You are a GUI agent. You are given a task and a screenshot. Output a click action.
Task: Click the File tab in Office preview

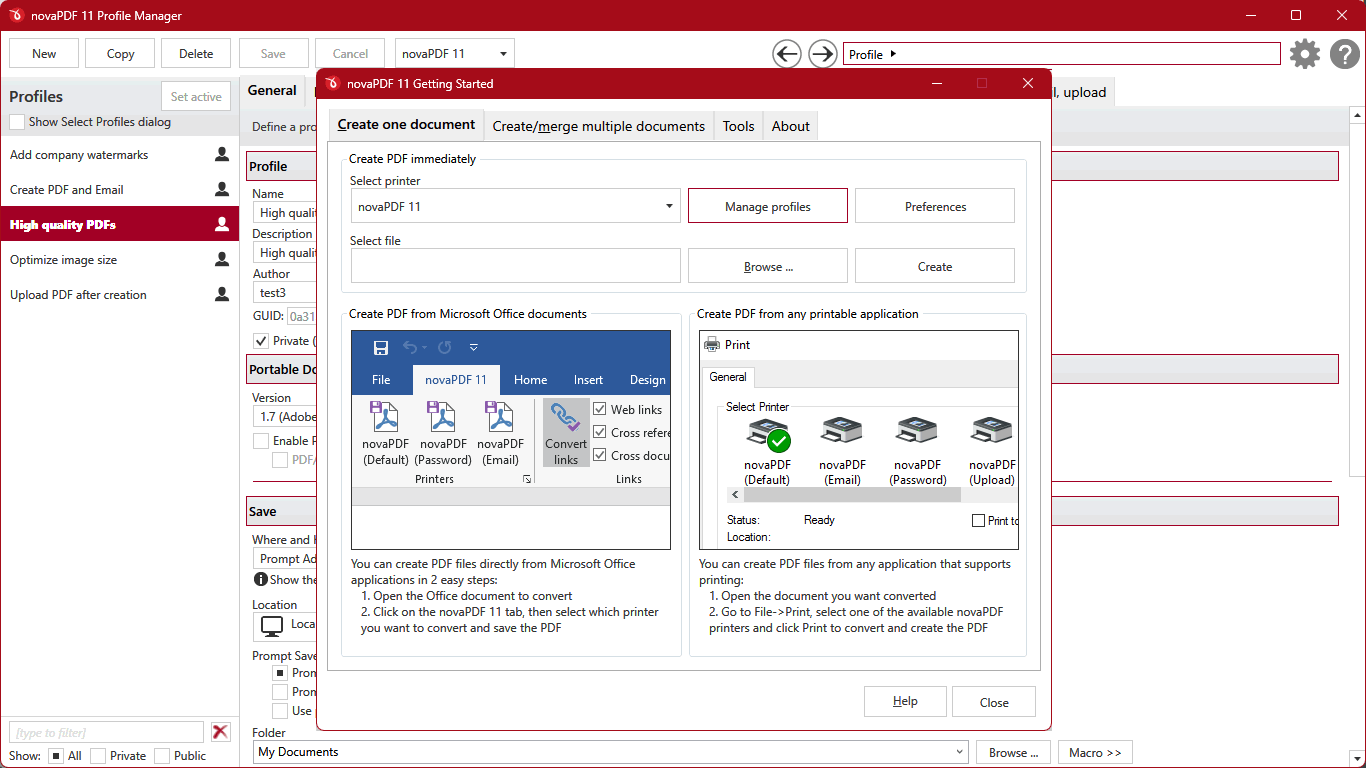pyautogui.click(x=381, y=380)
